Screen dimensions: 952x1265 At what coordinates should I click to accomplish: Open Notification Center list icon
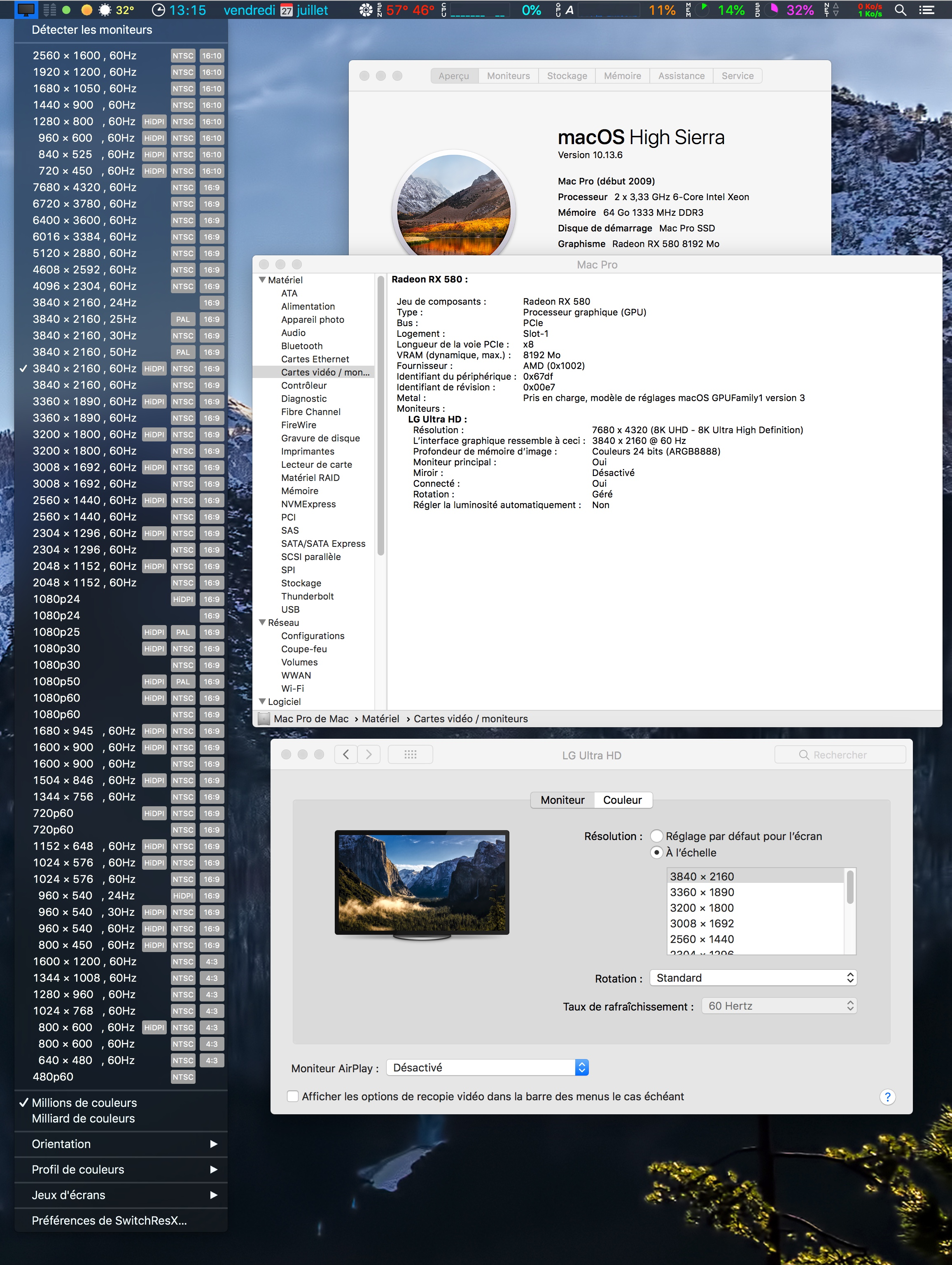pos(926,10)
